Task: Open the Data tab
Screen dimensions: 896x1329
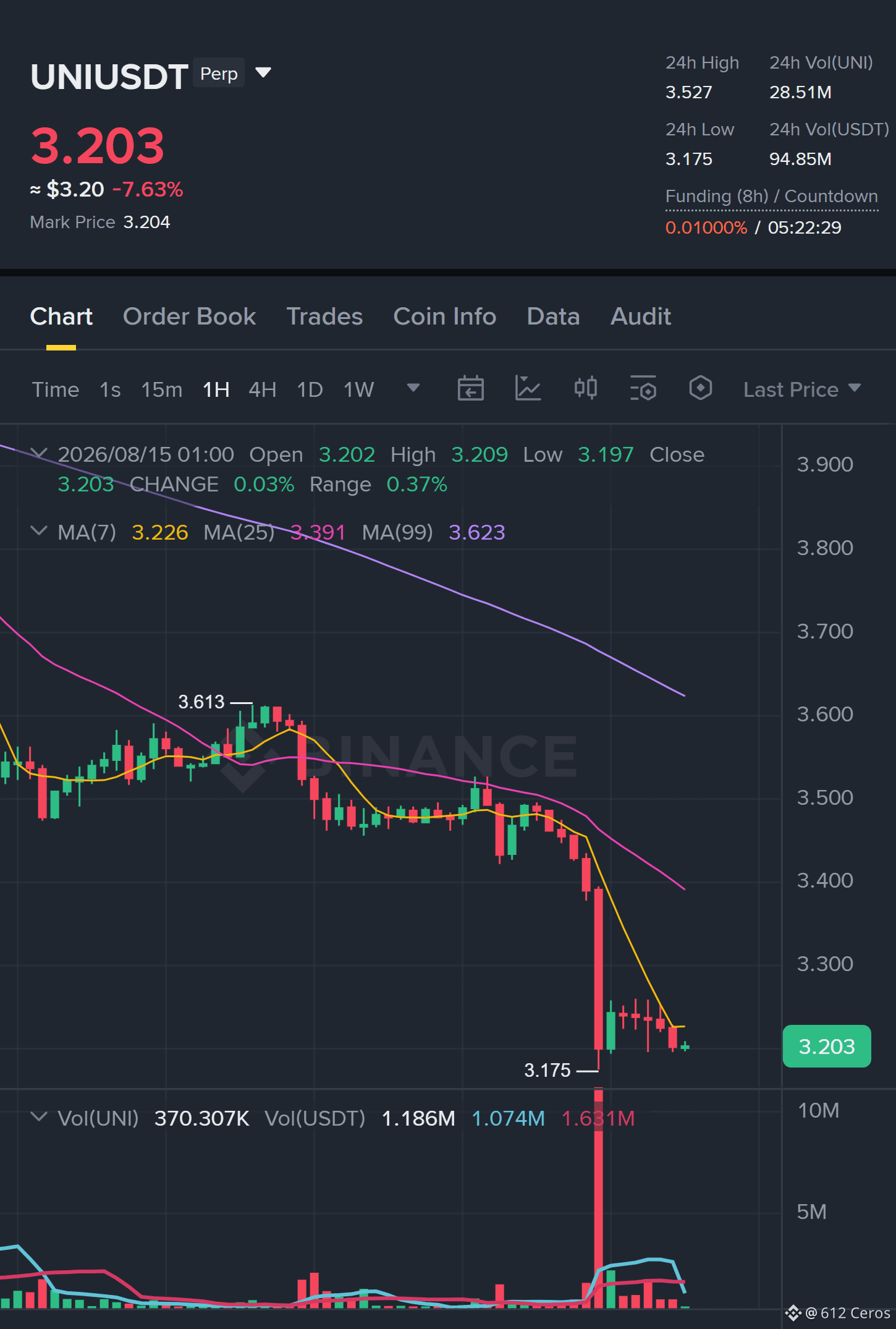Action: [x=553, y=316]
